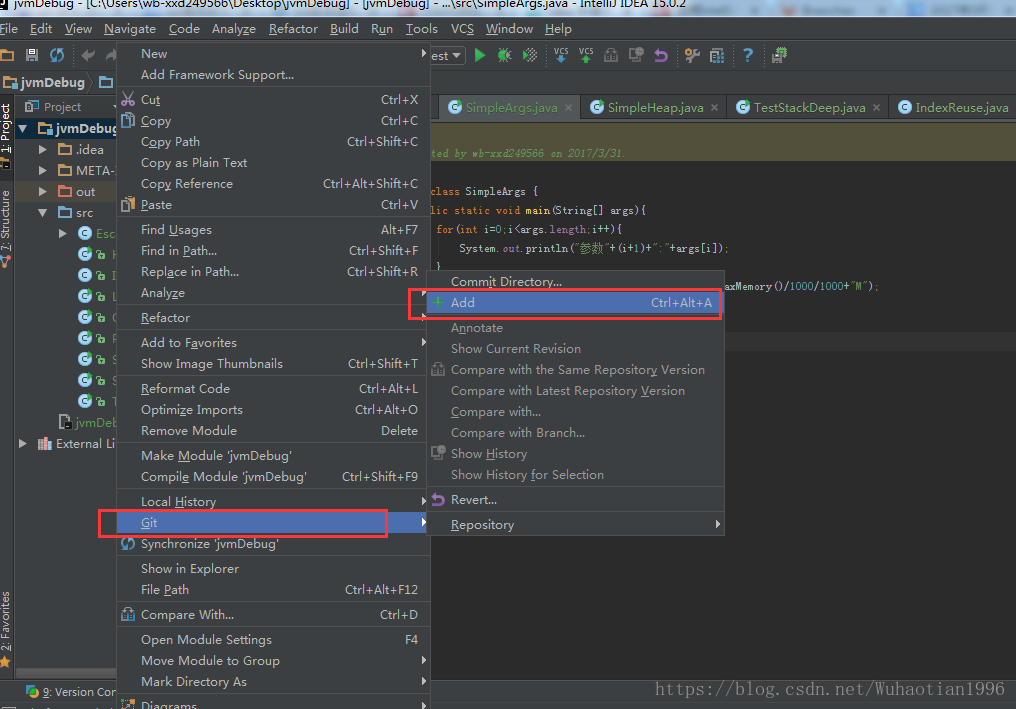Viewport: 1016px width, 709px height.
Task: Expand the out folder
Action: [43, 192]
